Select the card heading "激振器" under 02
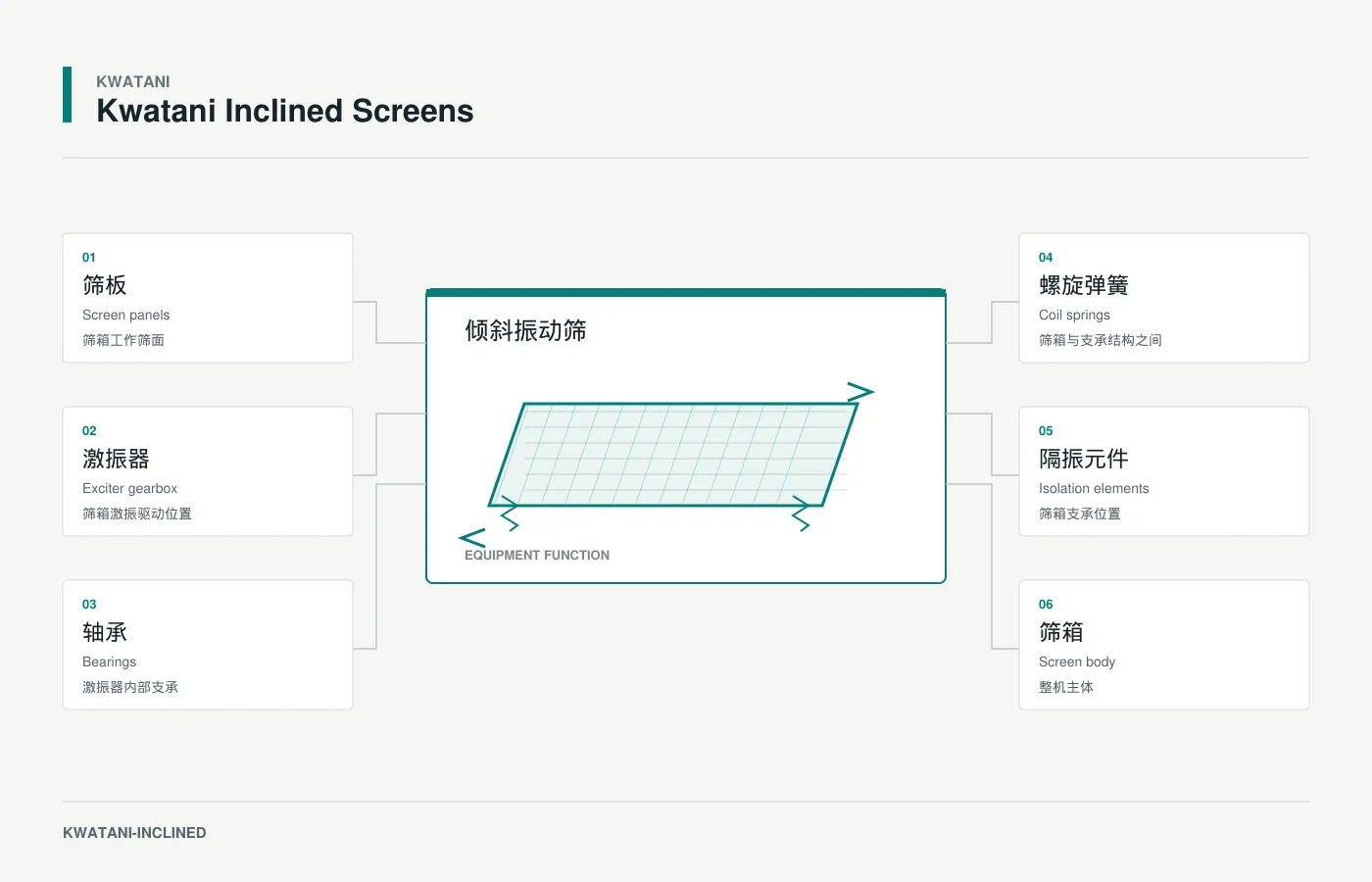 [x=116, y=459]
